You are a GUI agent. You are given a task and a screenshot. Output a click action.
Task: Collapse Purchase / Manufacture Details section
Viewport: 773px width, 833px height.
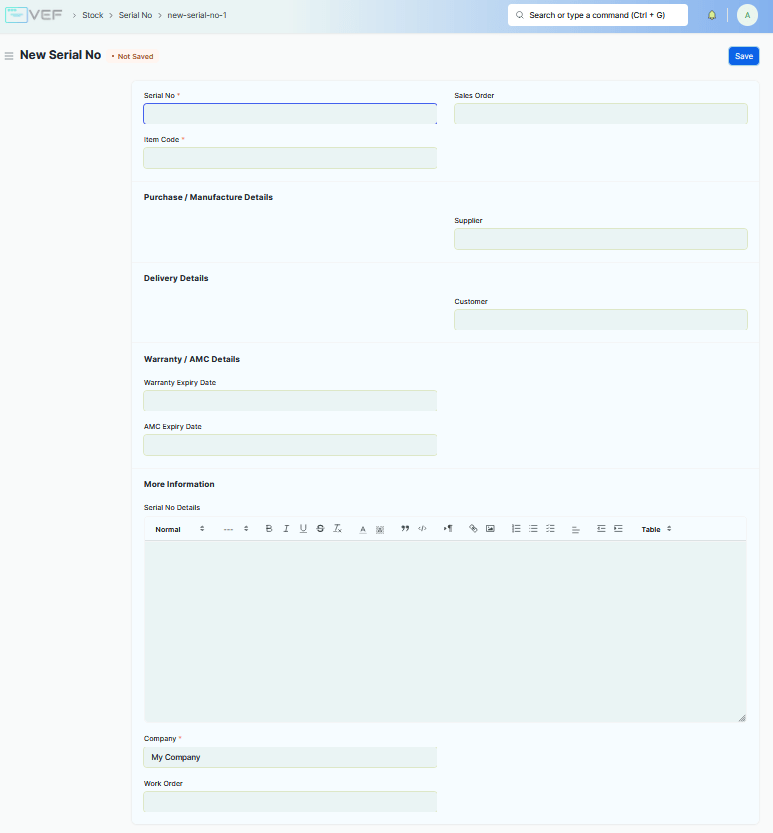click(208, 197)
